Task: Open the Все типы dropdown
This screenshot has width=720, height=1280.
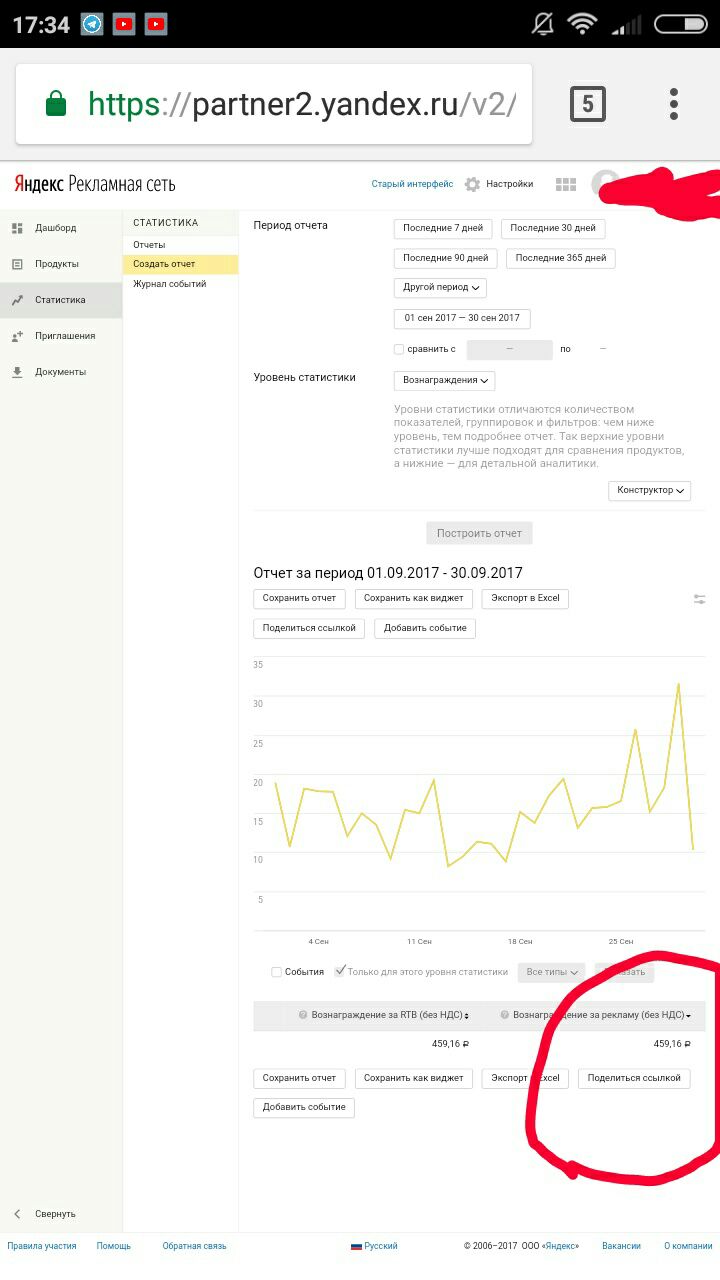Action: click(x=551, y=972)
